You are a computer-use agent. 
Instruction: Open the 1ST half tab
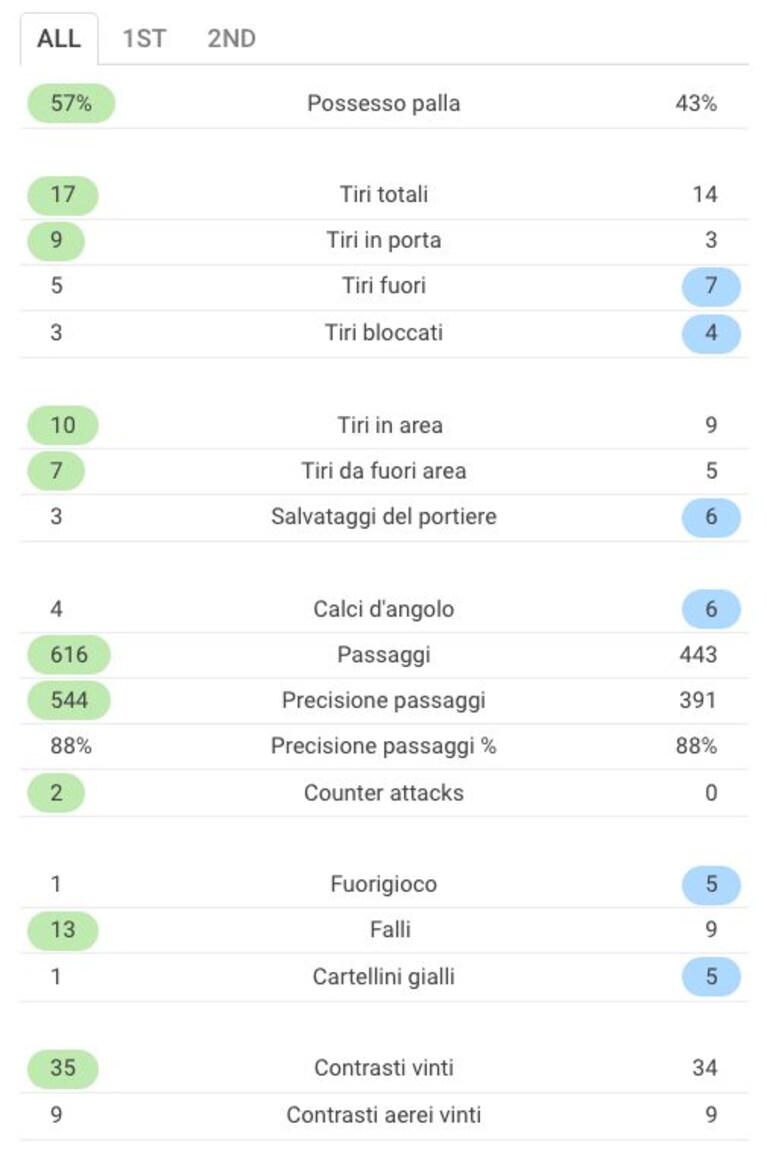[145, 38]
